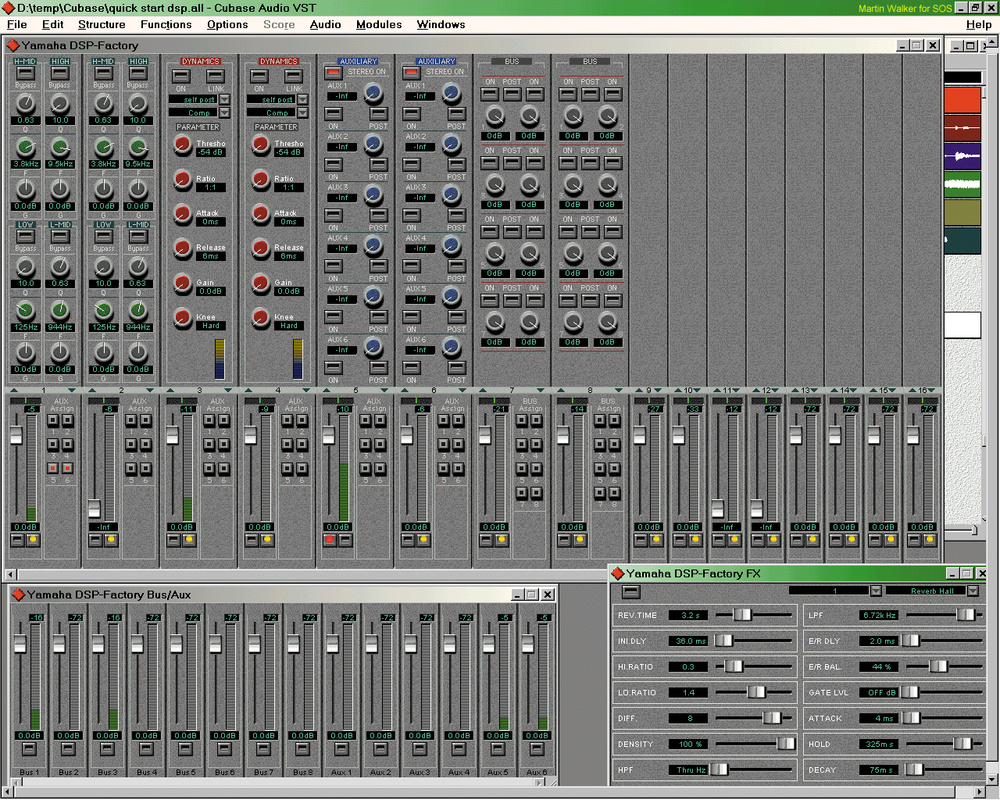Screen dimensions: 1000x800
Task: Enable STEREO ON in the Auxiliary section
Action: pyautogui.click(x=332, y=72)
